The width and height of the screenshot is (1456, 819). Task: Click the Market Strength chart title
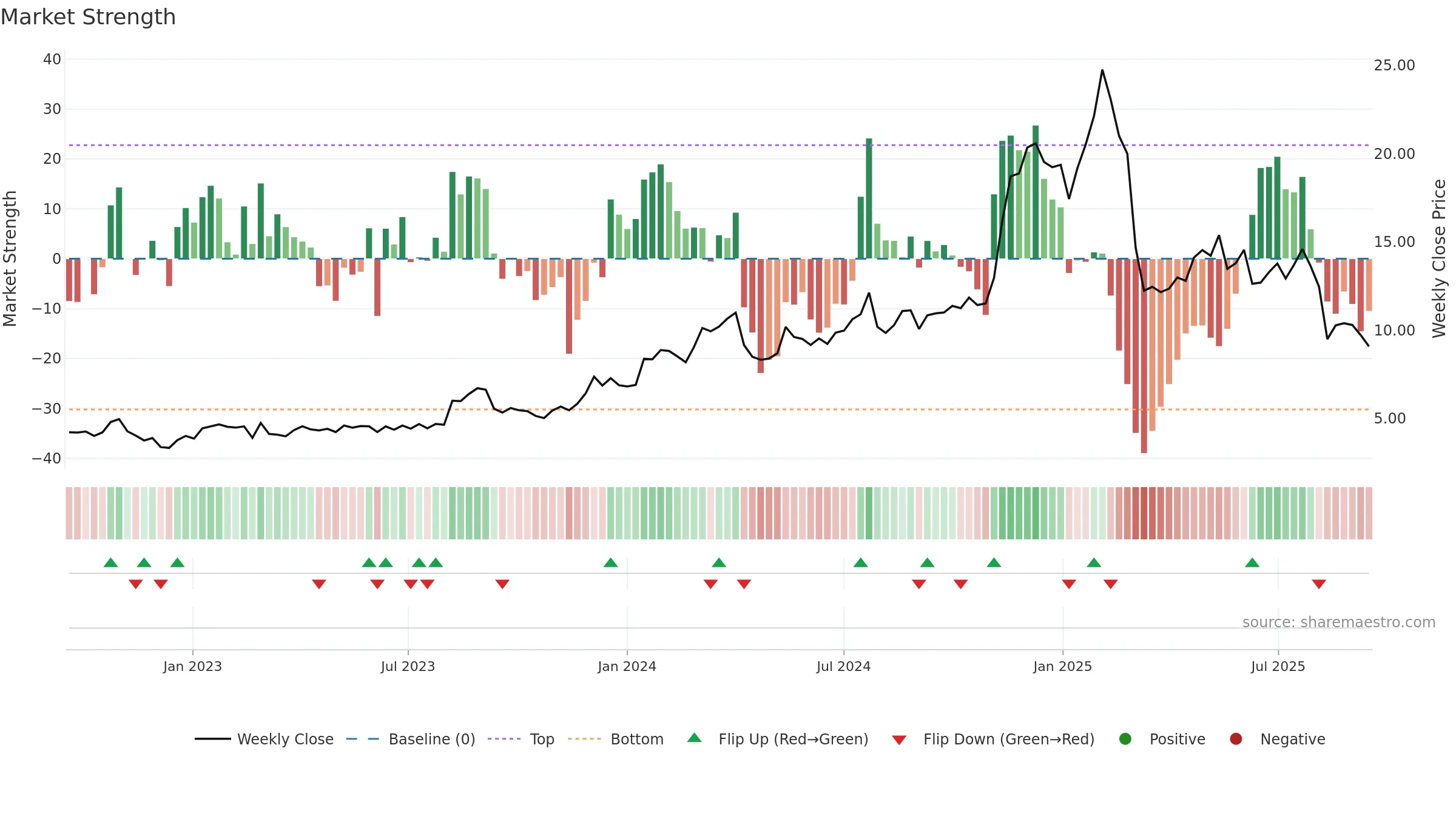[x=88, y=17]
